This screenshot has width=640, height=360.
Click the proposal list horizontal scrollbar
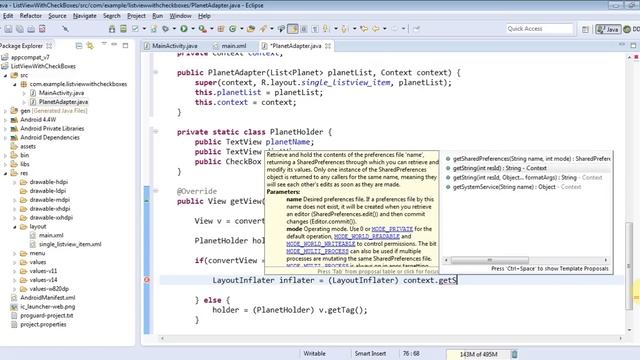(x=489, y=260)
